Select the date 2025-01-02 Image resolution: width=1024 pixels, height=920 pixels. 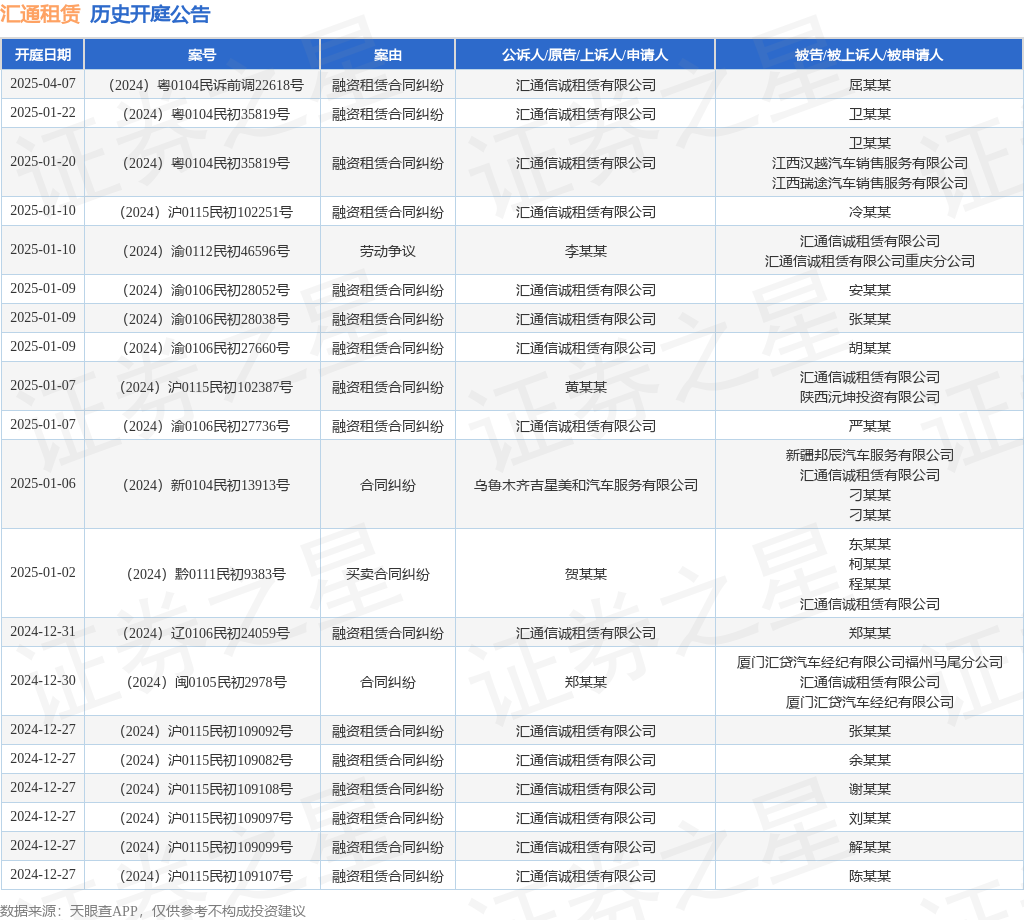pyautogui.click(x=43, y=572)
